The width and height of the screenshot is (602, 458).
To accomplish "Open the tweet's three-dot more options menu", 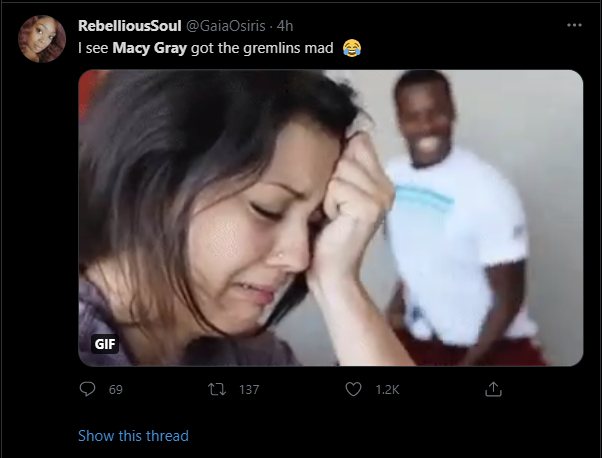I will click(x=574, y=25).
